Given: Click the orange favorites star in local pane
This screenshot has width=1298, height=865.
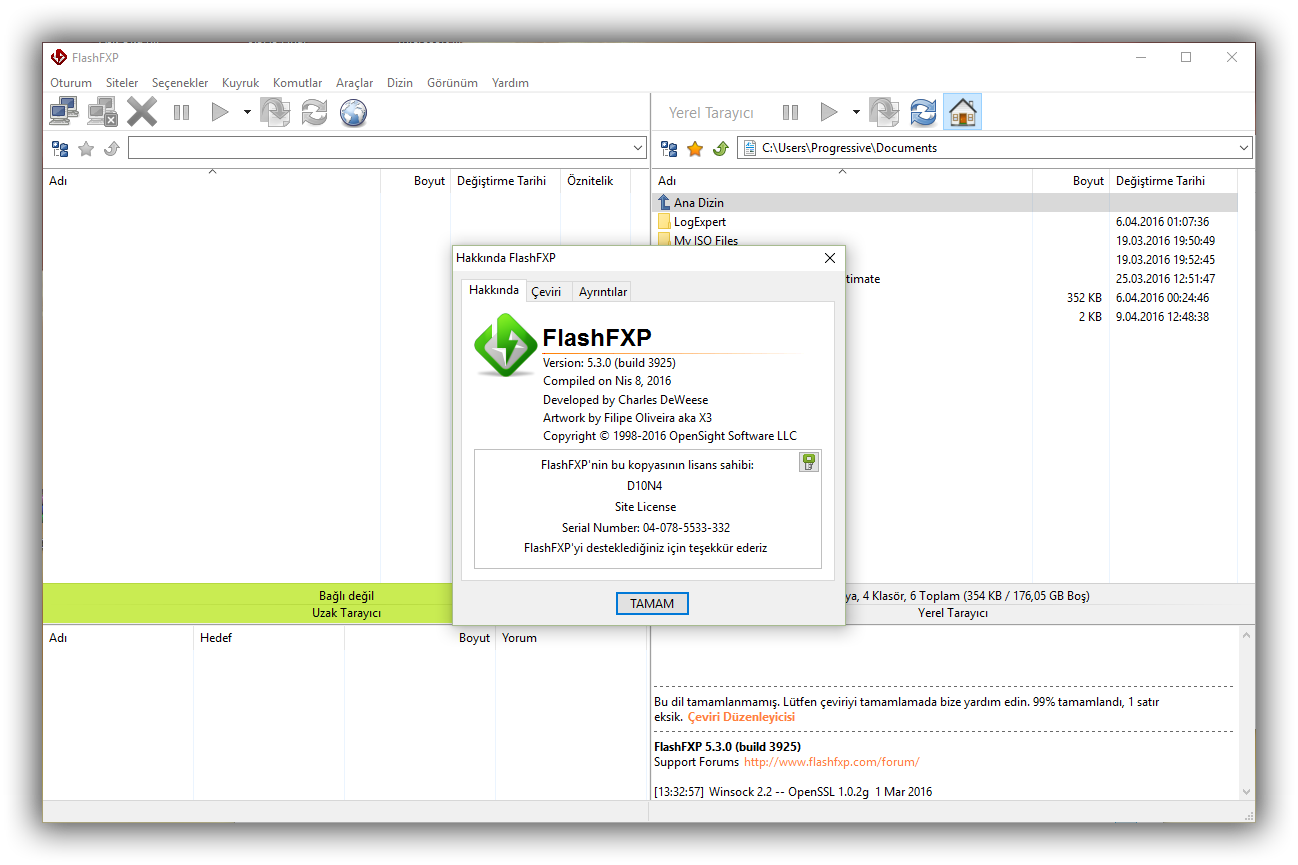Looking at the screenshot, I should pyautogui.click(x=695, y=149).
